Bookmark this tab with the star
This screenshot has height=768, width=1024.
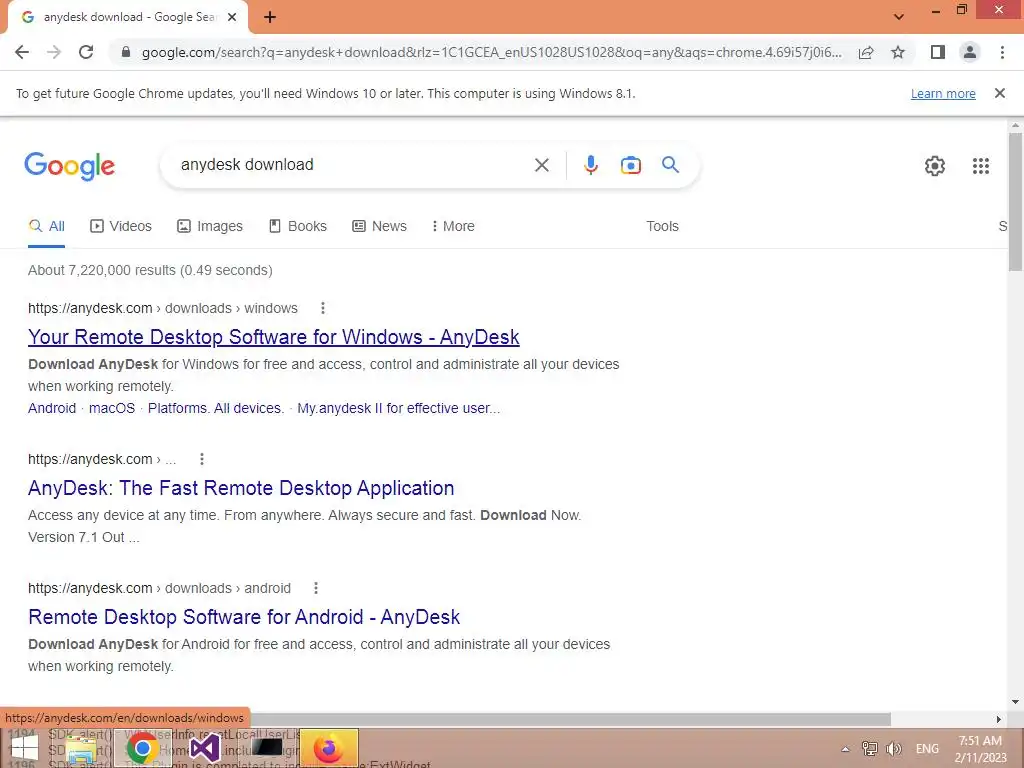(x=899, y=52)
